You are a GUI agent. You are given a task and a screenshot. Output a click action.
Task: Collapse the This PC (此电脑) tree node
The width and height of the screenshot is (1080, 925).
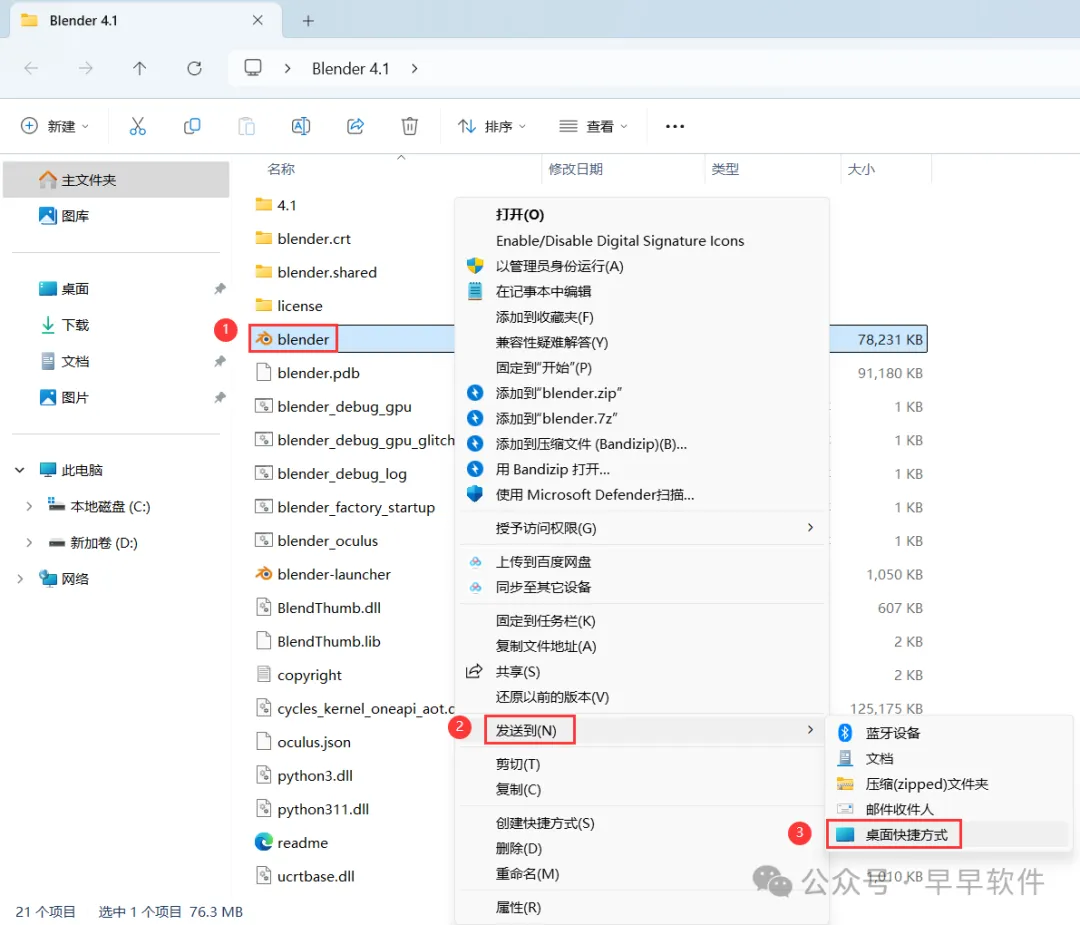[20, 470]
